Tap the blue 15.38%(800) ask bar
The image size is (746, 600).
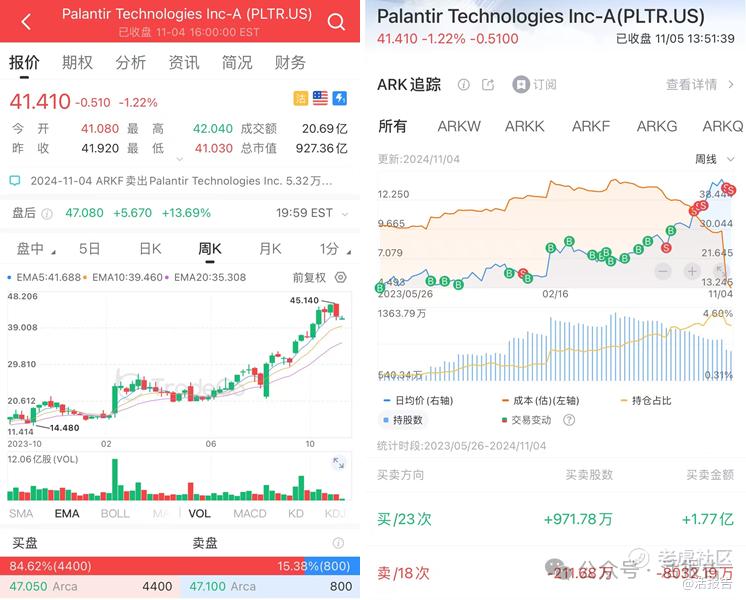point(332,566)
